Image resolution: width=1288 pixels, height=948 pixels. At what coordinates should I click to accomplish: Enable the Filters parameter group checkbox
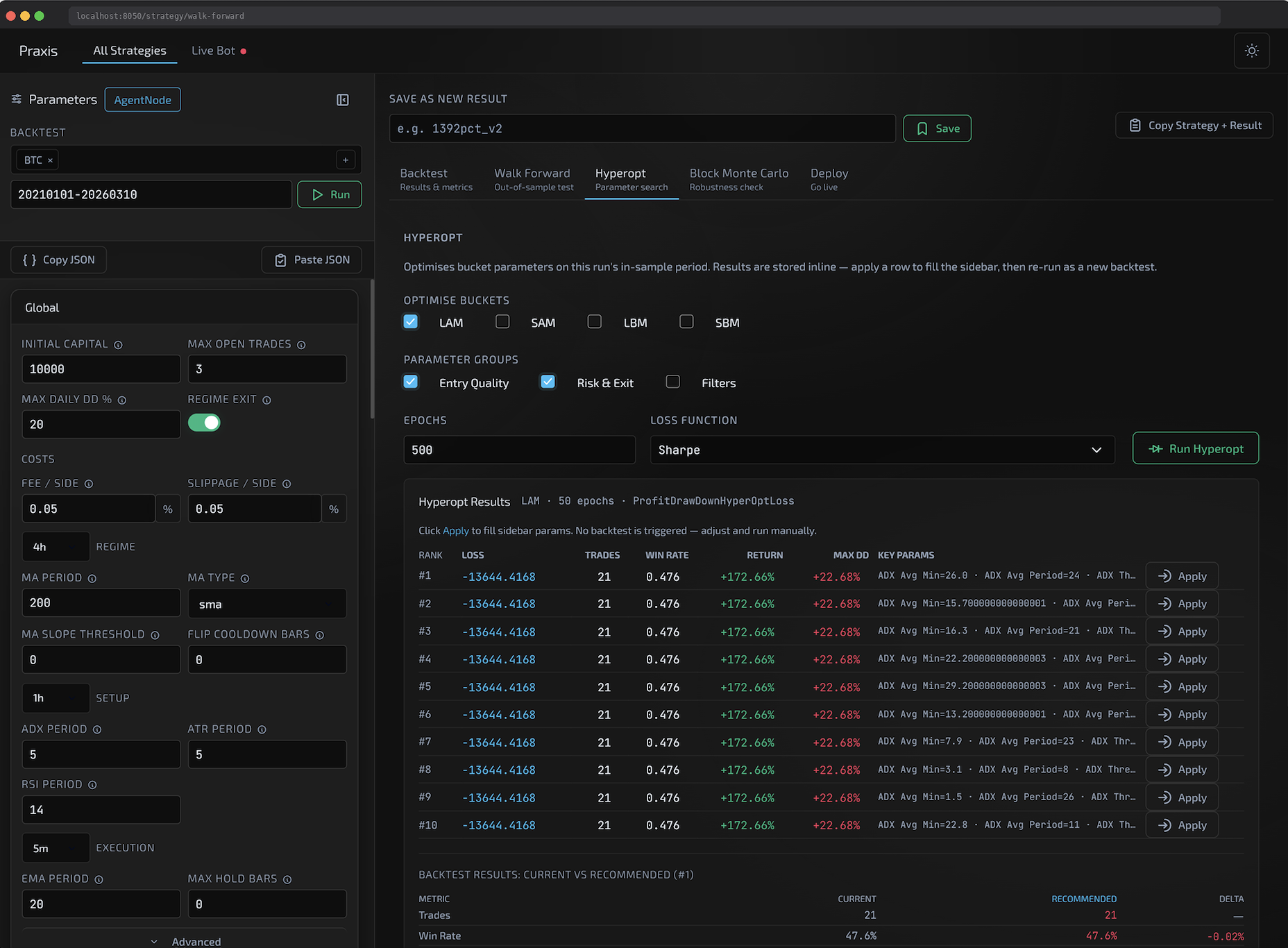(672, 382)
